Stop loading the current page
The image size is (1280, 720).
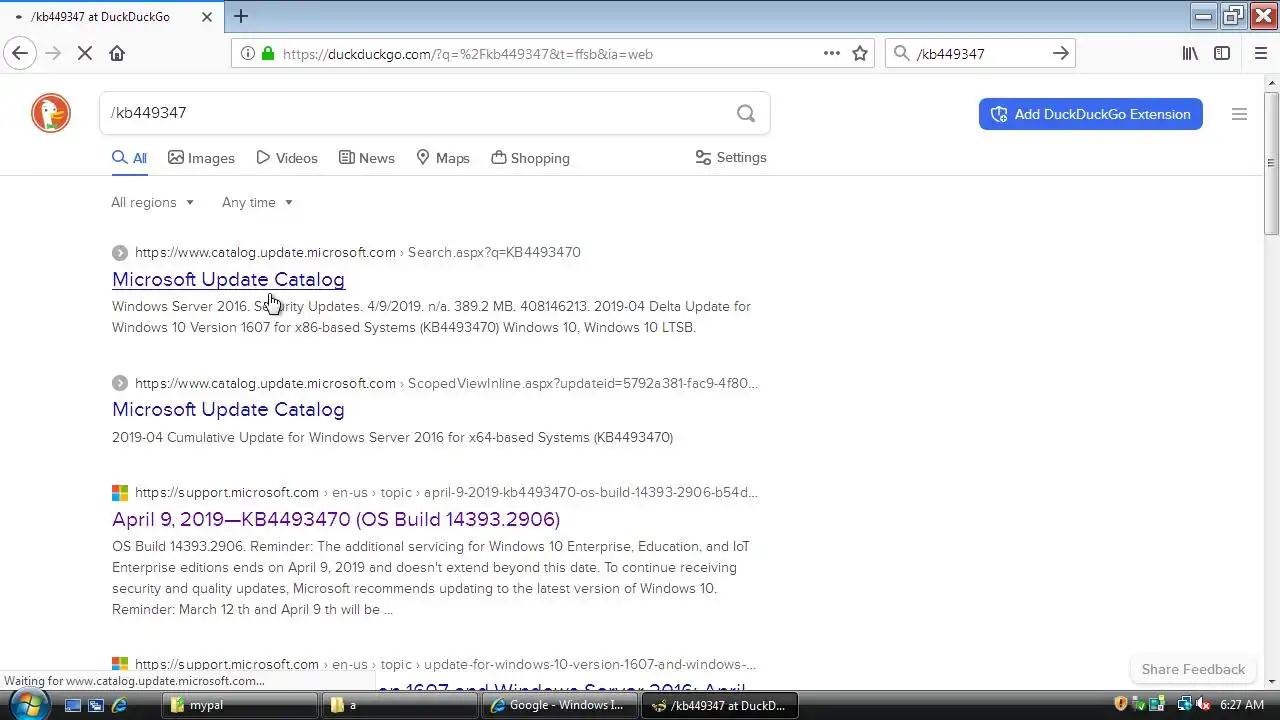coord(85,53)
